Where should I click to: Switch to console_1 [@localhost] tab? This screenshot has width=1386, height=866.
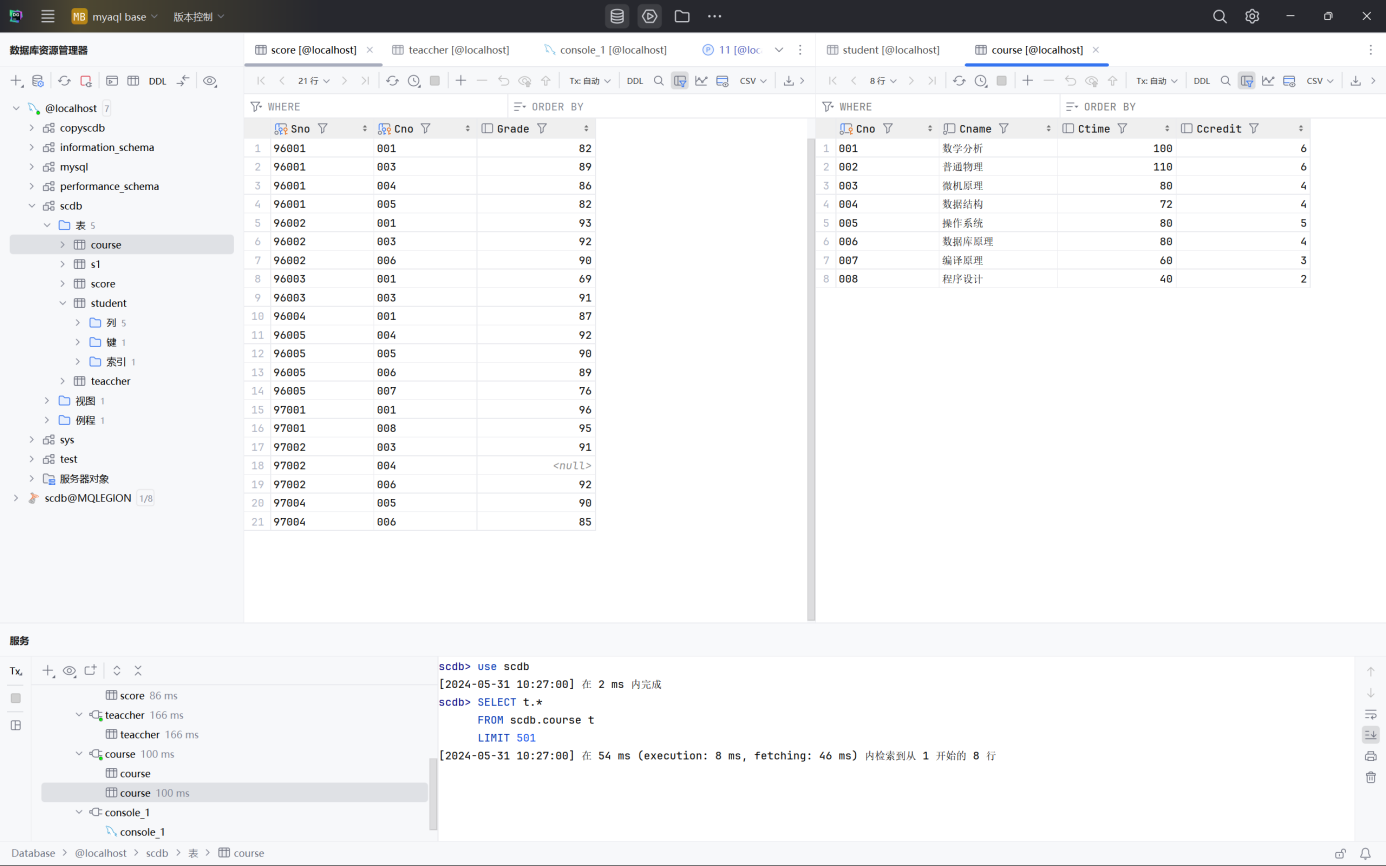coord(605,49)
